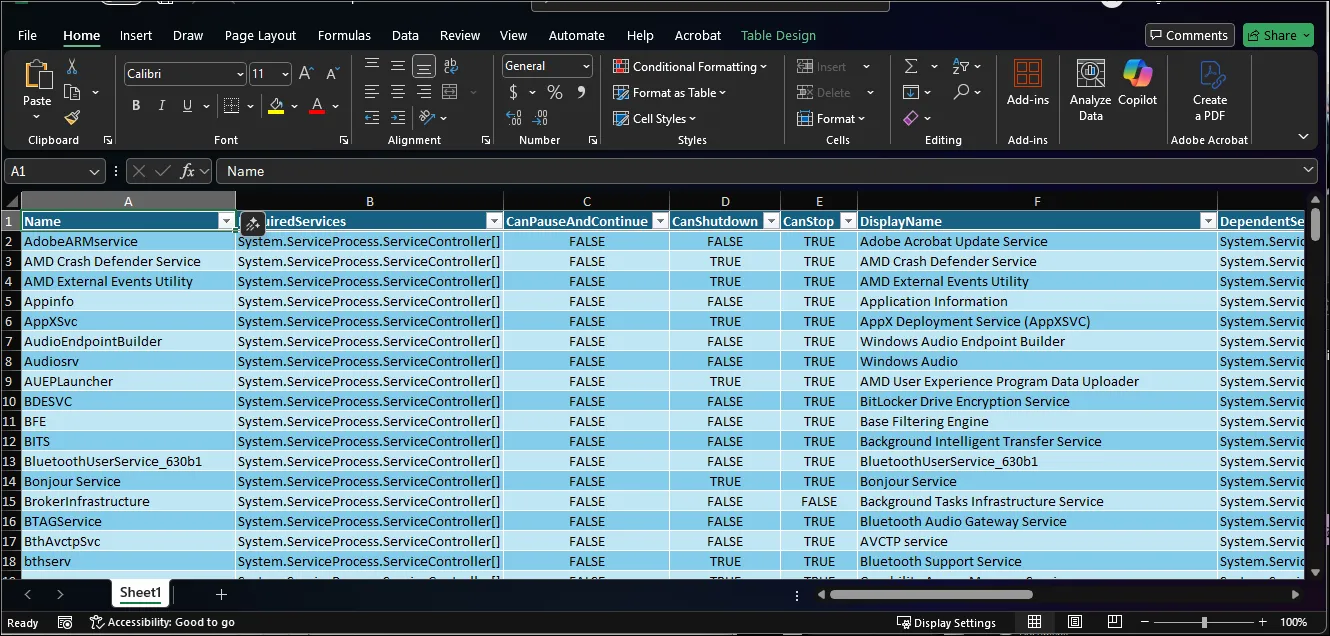
Task: Create a PDF using Adobe Acrobat
Action: [x=1209, y=90]
